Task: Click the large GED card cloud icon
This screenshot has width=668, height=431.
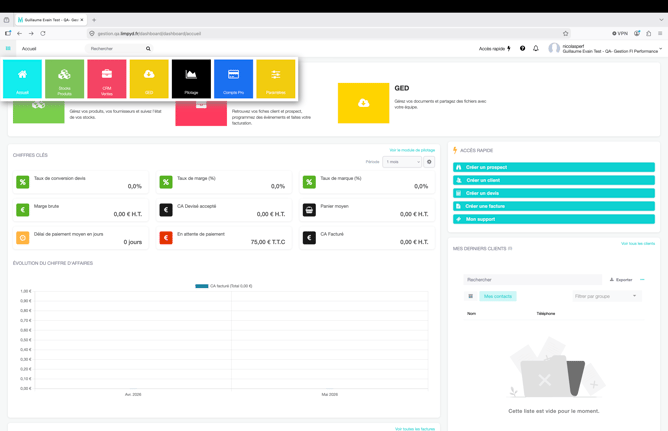Action: [363, 103]
